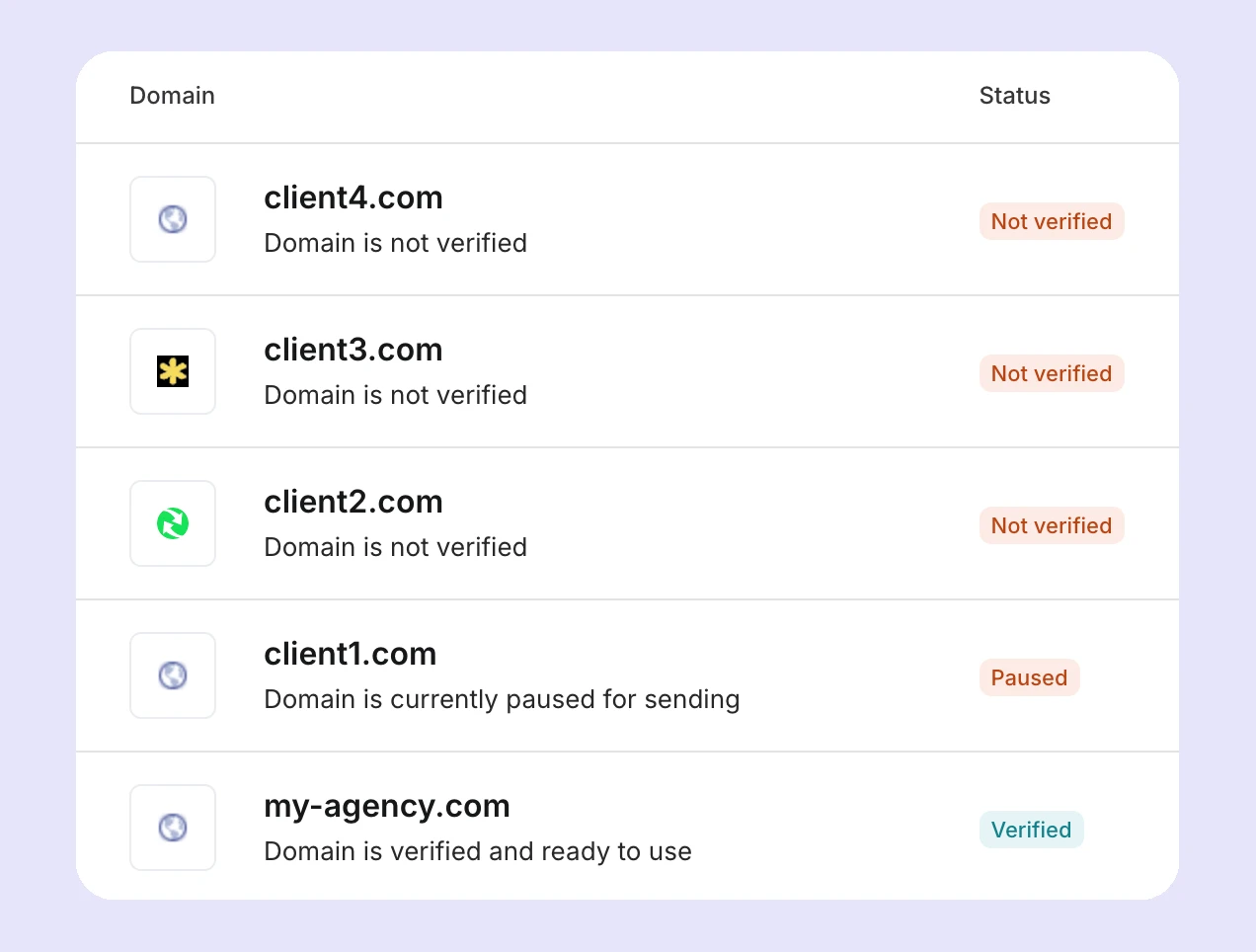Open the my-agency.com domain page

(x=386, y=806)
